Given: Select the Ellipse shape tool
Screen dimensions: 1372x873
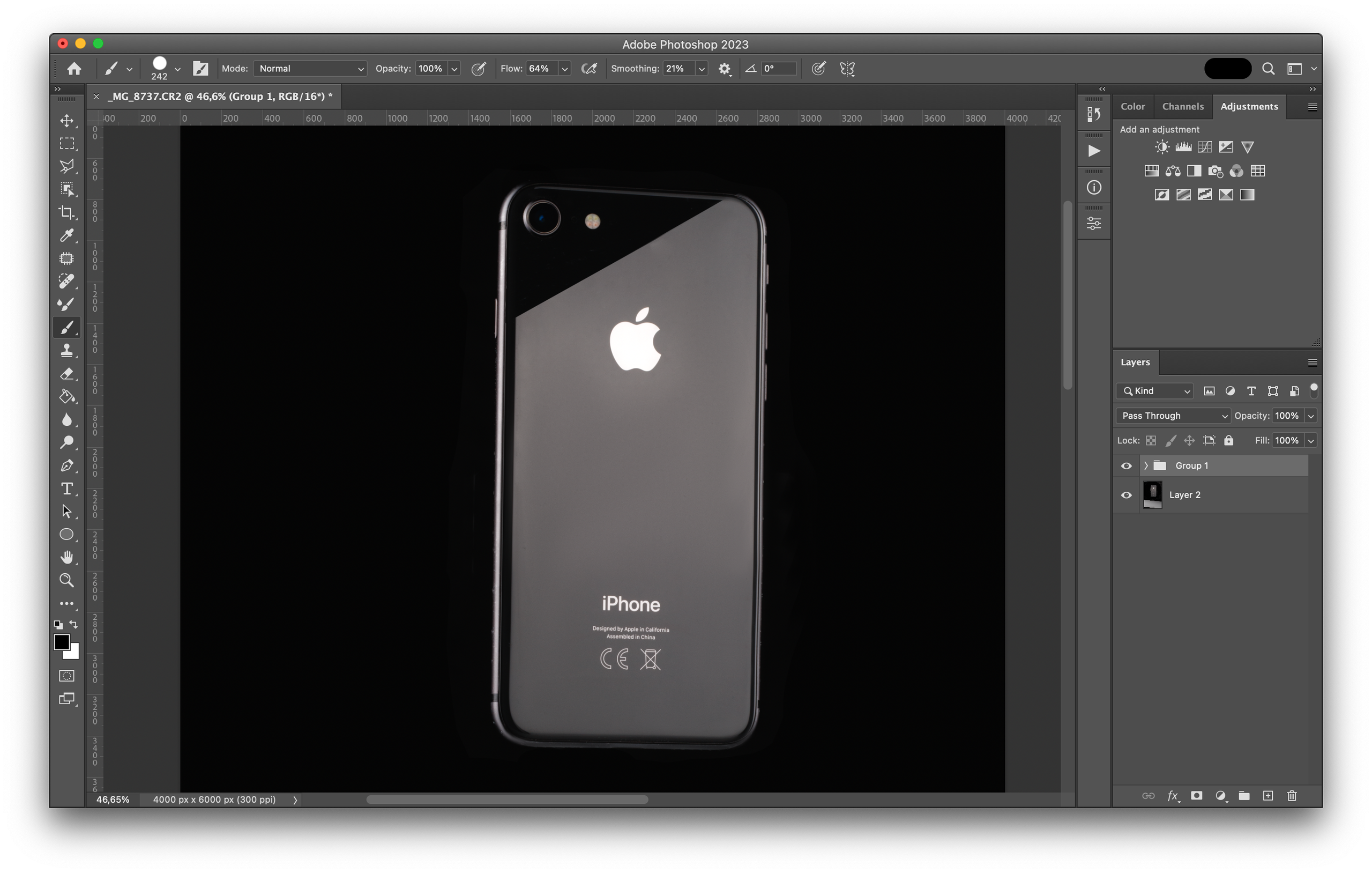Looking at the screenshot, I should [x=66, y=534].
